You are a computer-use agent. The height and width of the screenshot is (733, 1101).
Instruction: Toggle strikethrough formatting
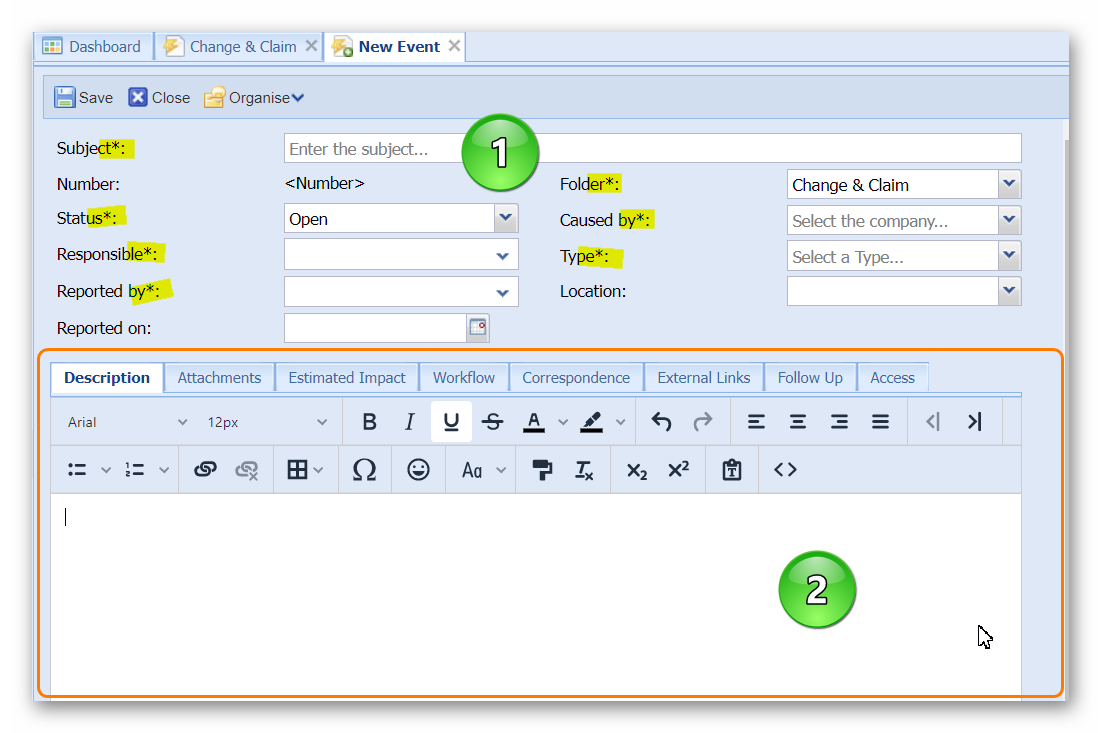[x=492, y=422]
